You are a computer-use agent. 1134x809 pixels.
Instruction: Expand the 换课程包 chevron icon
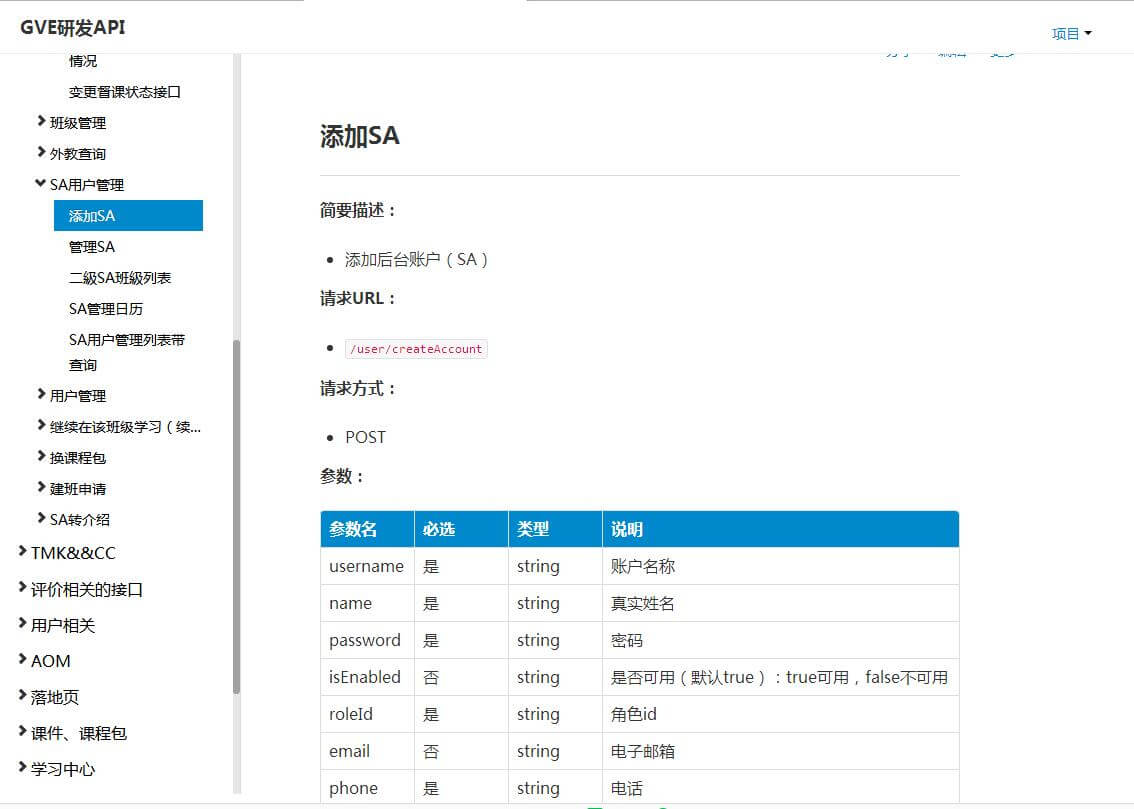pyautogui.click(x=41, y=457)
